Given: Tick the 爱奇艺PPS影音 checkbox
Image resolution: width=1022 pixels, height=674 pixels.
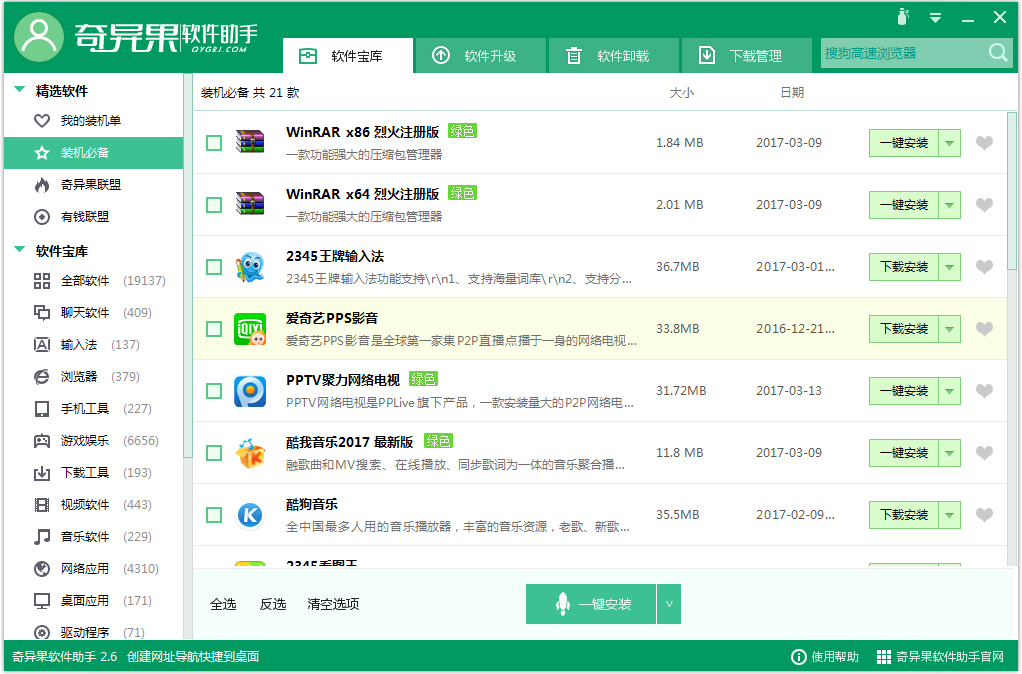Looking at the screenshot, I should [x=214, y=329].
